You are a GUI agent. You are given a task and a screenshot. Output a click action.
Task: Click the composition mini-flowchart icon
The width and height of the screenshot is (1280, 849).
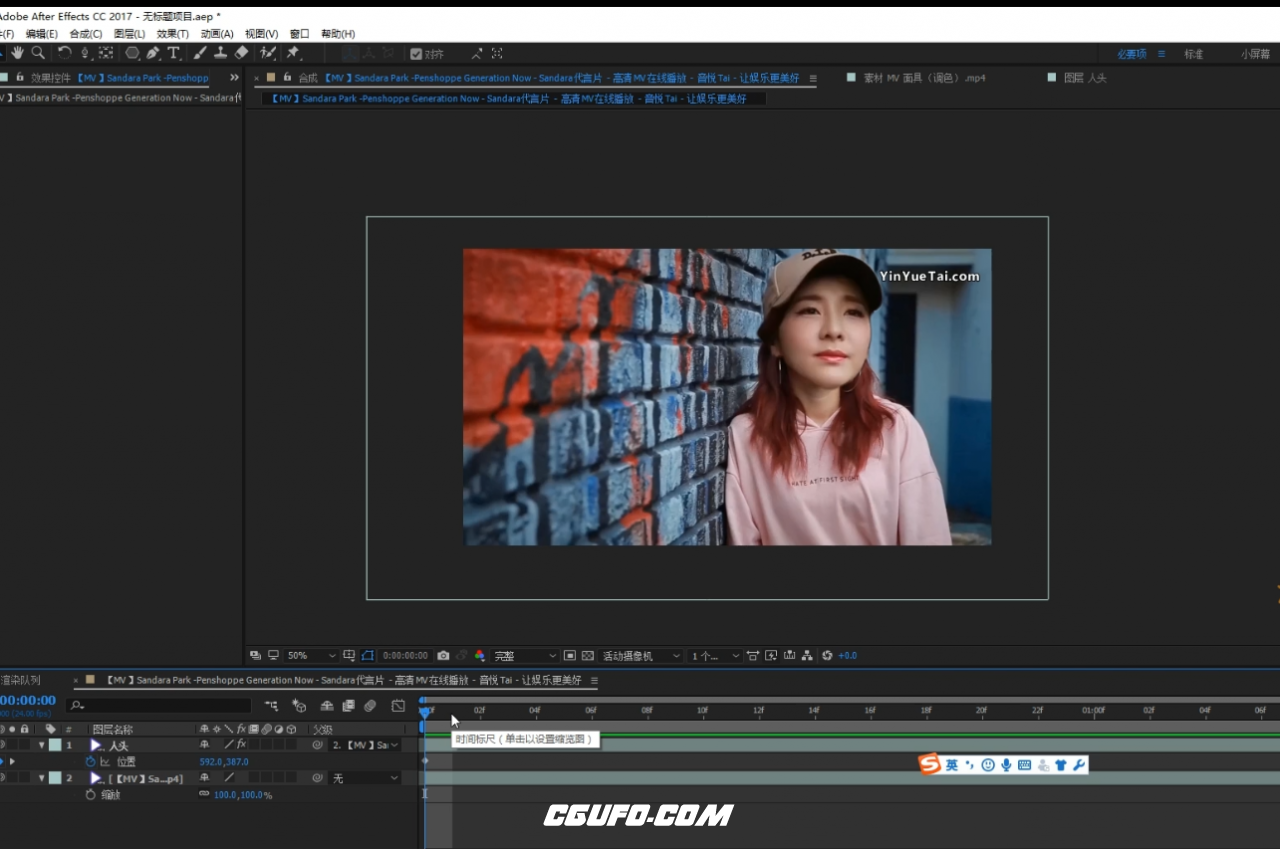[271, 706]
